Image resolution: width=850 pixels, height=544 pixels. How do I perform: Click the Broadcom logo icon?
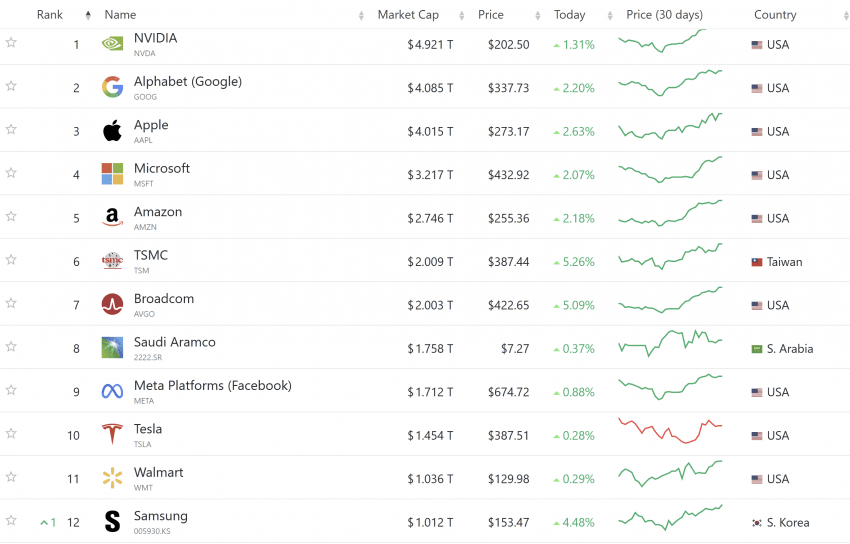click(x=112, y=304)
